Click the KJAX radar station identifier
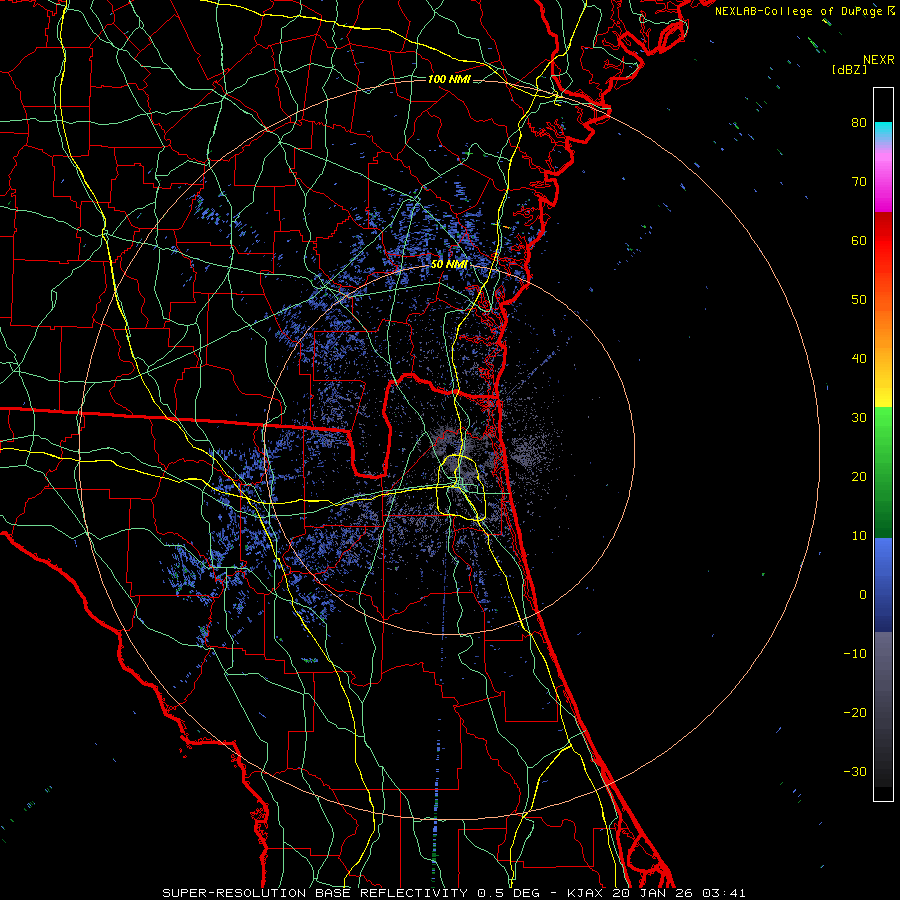The height and width of the screenshot is (900, 900). click(x=585, y=893)
